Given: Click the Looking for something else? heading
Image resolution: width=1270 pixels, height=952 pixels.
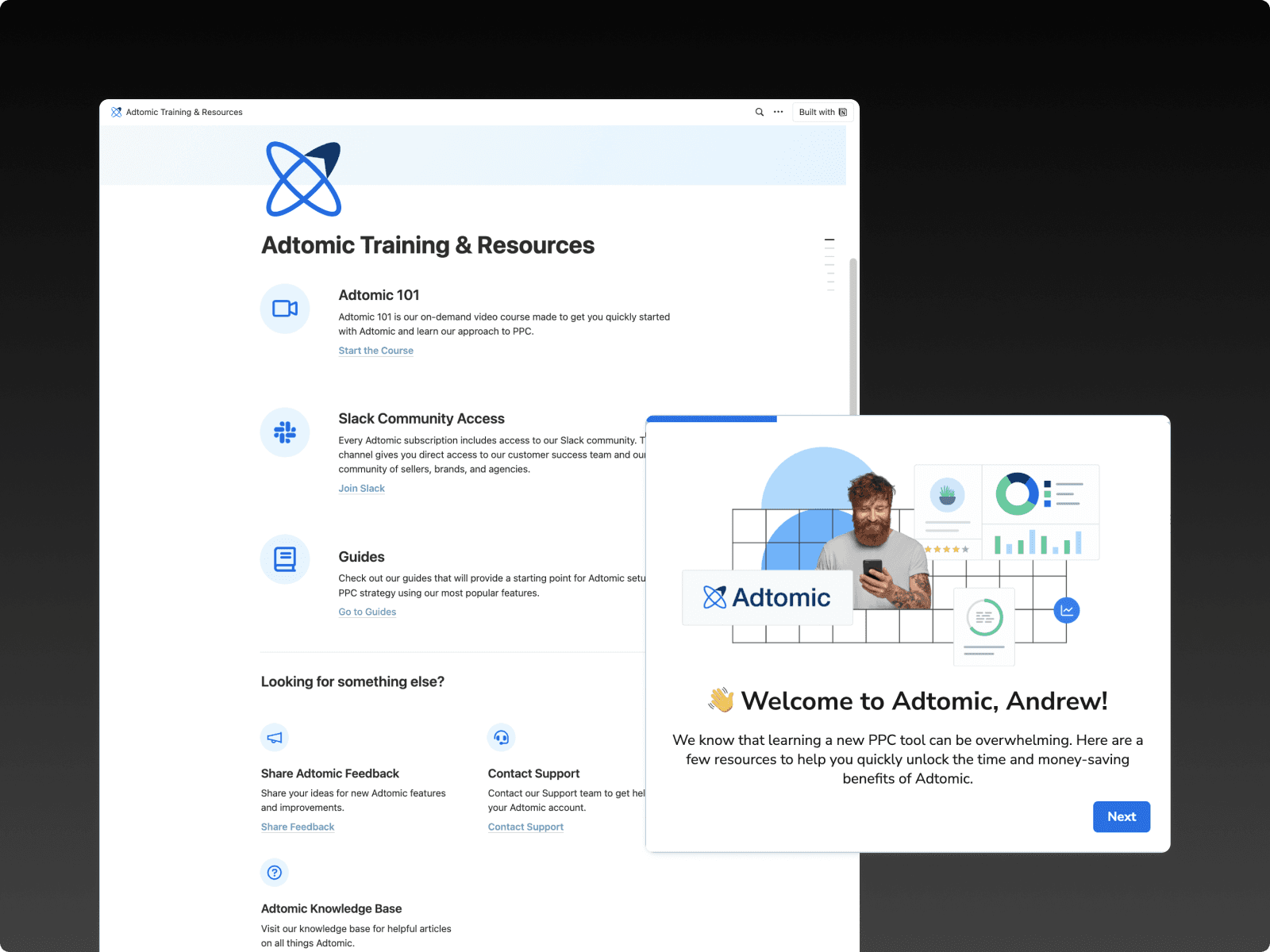Looking at the screenshot, I should (352, 681).
